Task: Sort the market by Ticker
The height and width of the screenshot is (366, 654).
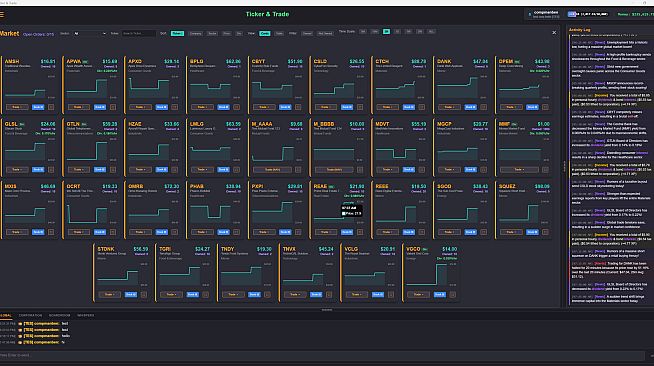Action: [177, 33]
